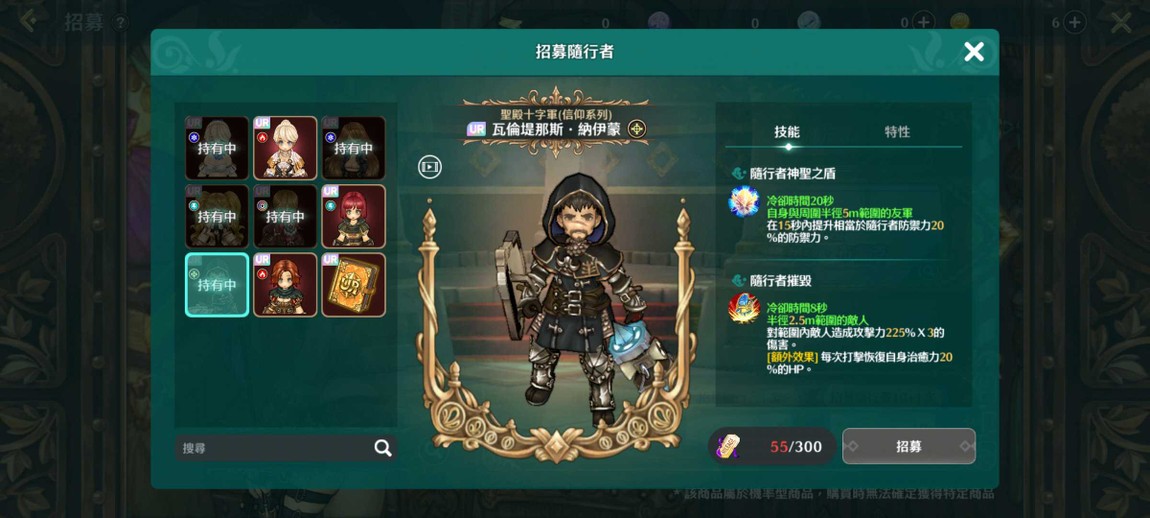Select the first owned companion thumbnail
Image resolution: width=1150 pixels, height=518 pixels.
tap(217, 148)
